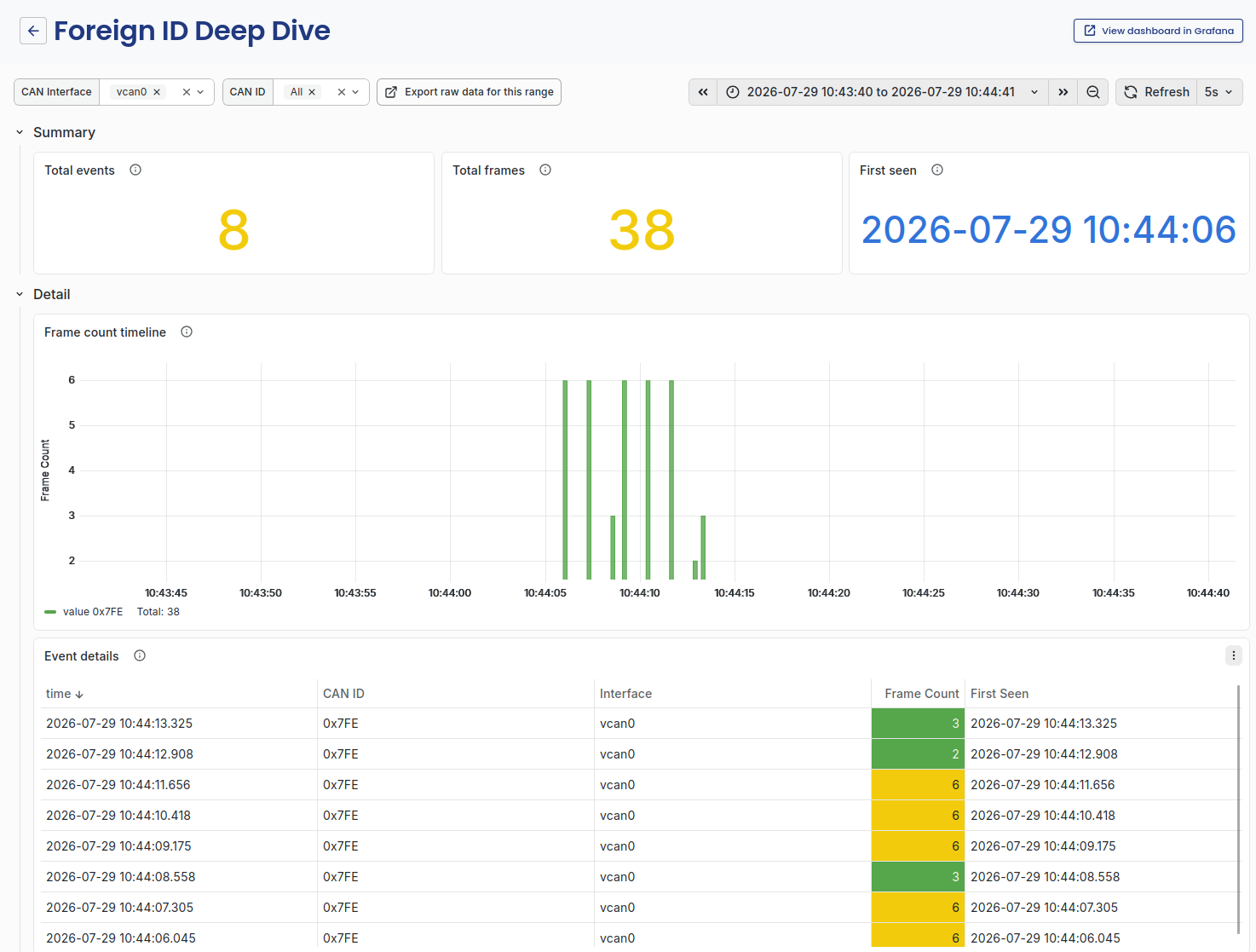Toggle value 0x7FE series in legend
Image resolution: width=1256 pixels, height=952 pixels.
[x=84, y=612]
